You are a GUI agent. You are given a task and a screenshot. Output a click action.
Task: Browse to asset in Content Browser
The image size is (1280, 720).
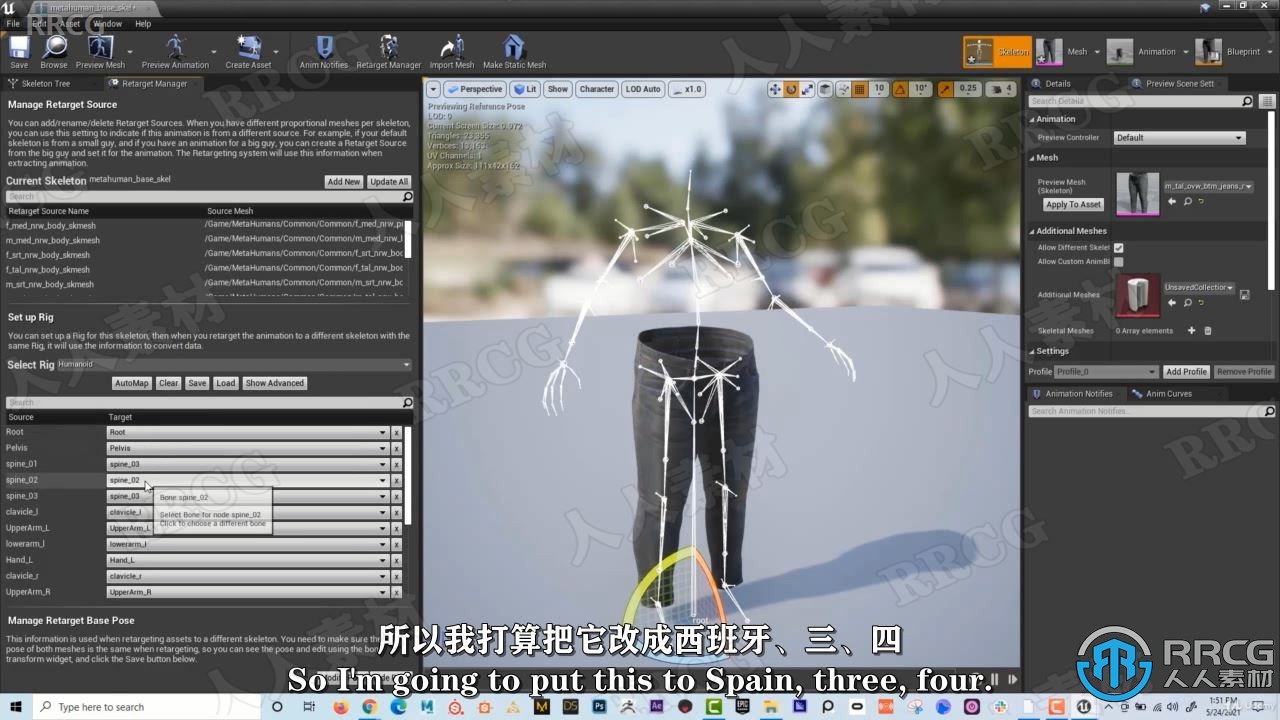(54, 52)
